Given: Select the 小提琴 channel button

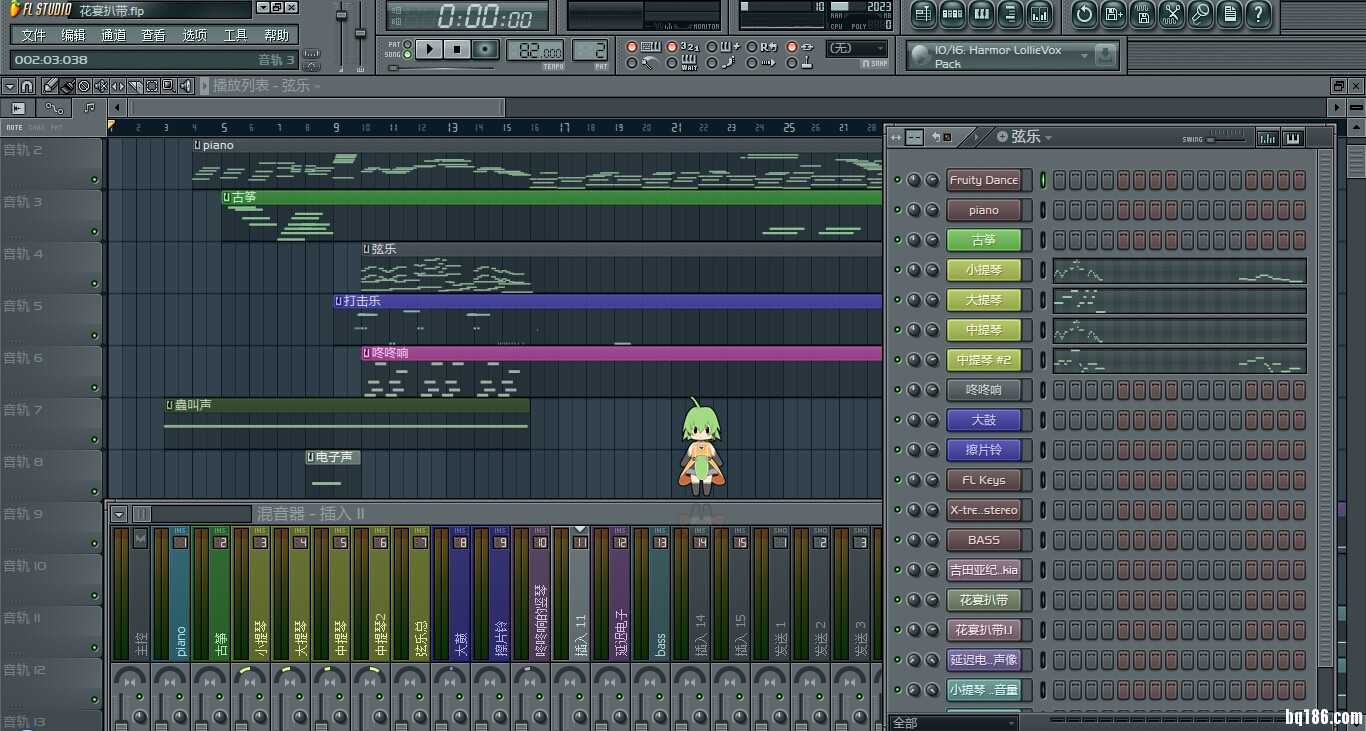Looking at the screenshot, I should [x=984, y=270].
